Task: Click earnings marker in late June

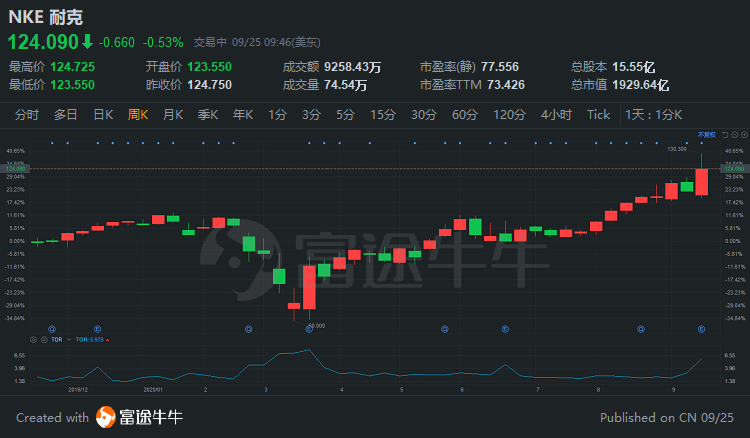Action: coord(505,329)
